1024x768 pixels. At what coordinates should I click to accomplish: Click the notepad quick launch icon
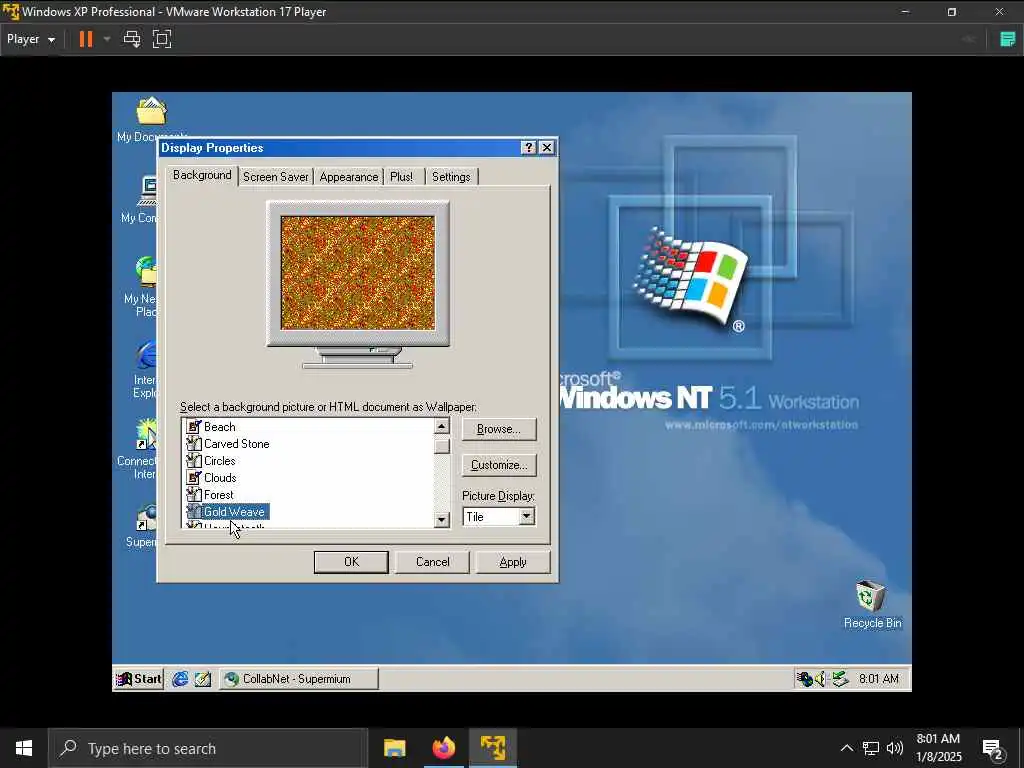[203, 679]
